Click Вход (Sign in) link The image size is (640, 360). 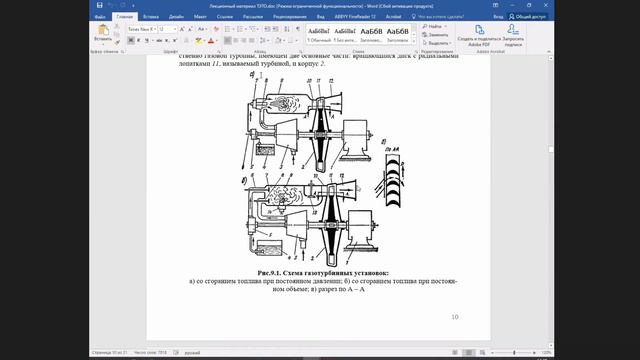click(x=498, y=17)
